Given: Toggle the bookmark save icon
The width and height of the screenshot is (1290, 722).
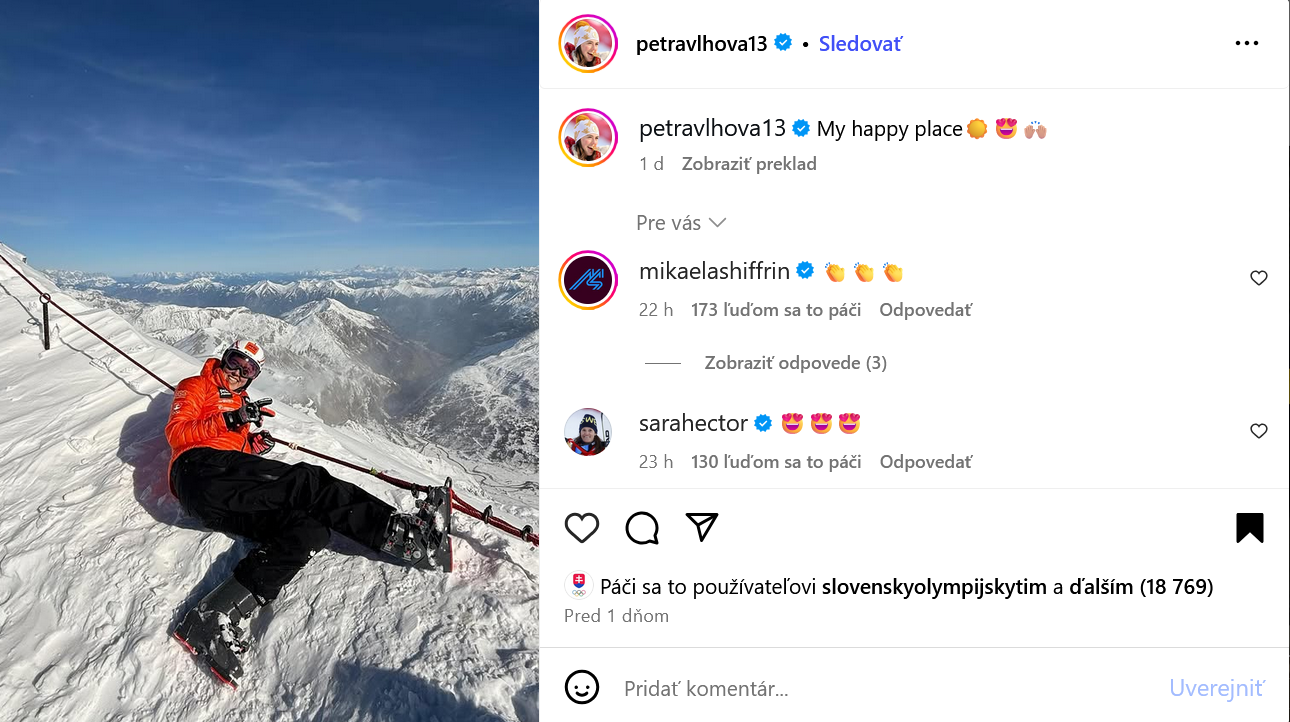Looking at the screenshot, I should [x=1250, y=527].
